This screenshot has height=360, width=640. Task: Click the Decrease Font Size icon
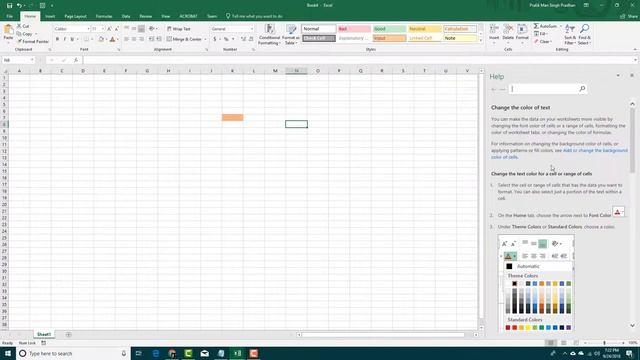[117, 29]
